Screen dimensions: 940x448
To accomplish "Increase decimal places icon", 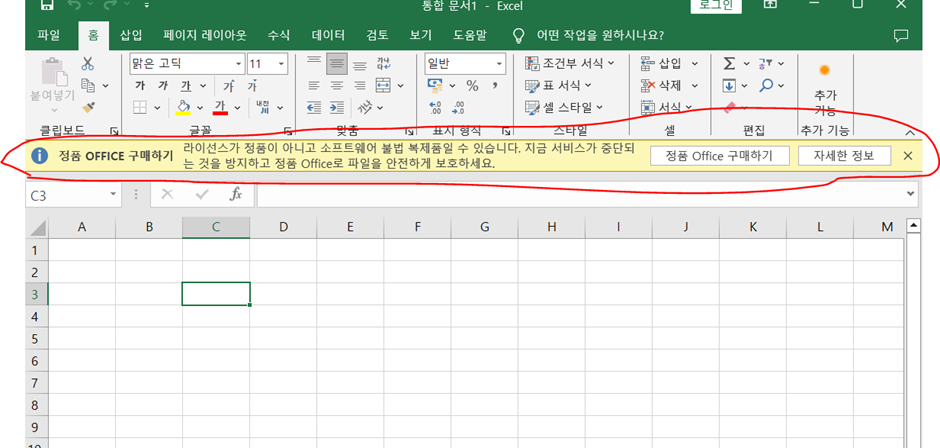I will click(x=436, y=107).
